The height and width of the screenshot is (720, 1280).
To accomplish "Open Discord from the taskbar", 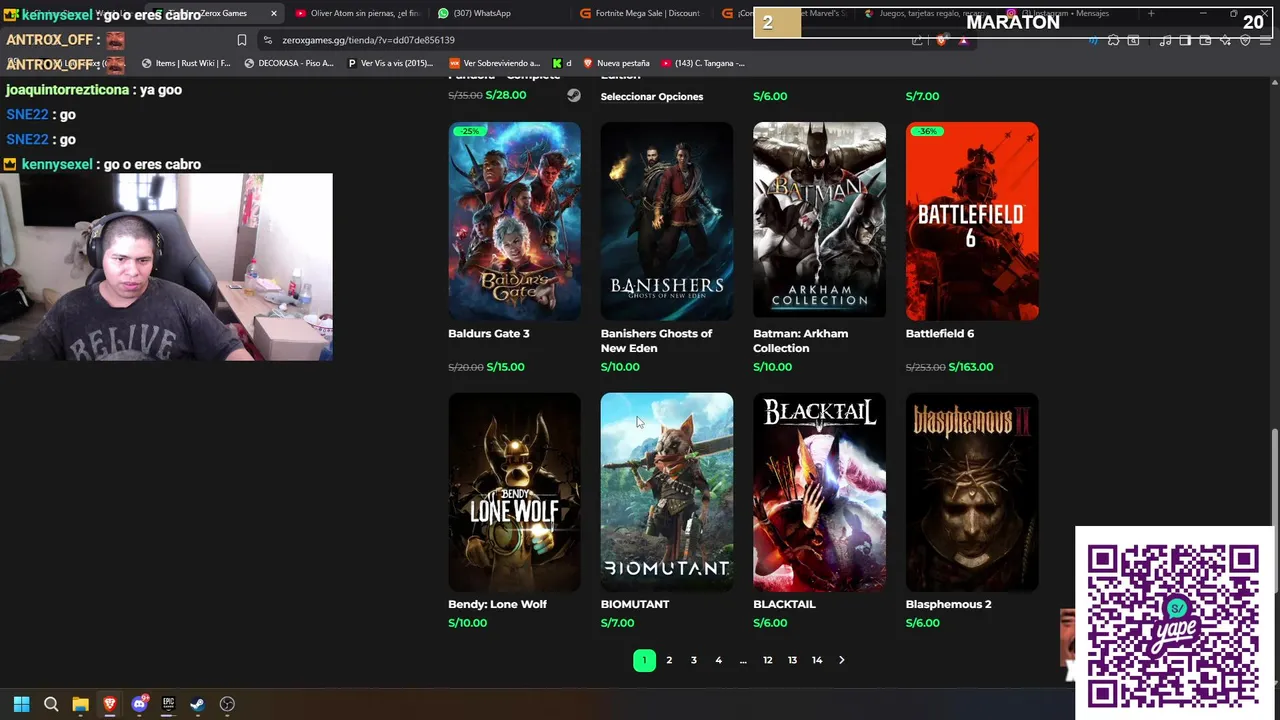I will [x=139, y=704].
